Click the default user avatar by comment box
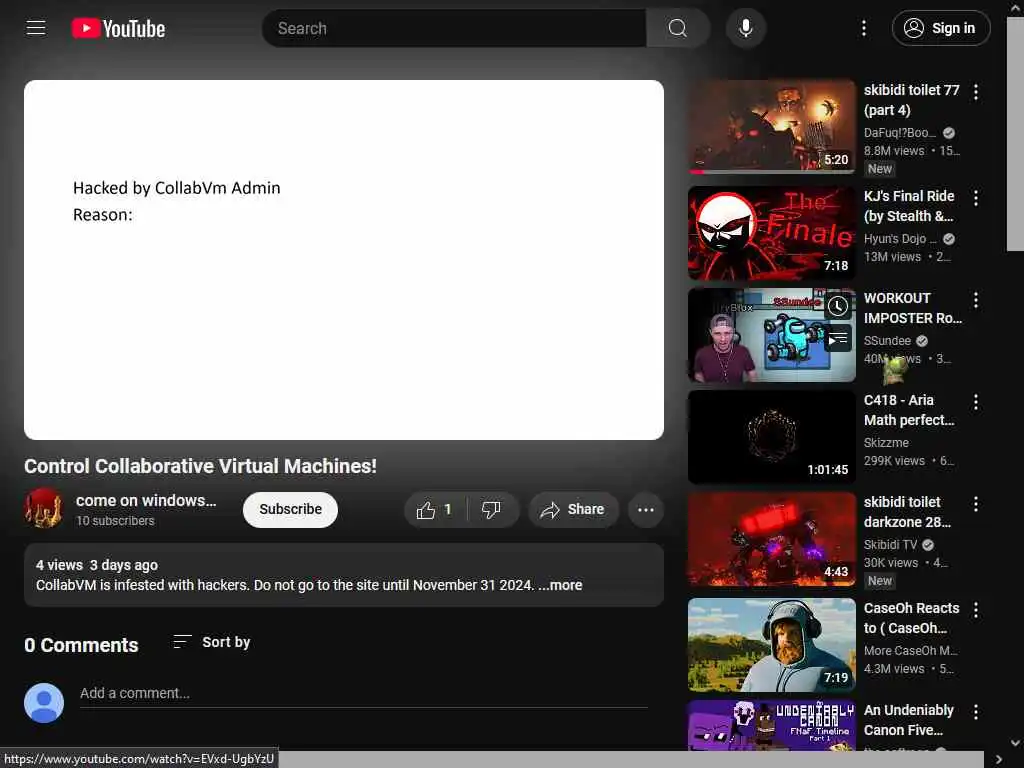The image size is (1024, 768). pyautogui.click(x=44, y=703)
